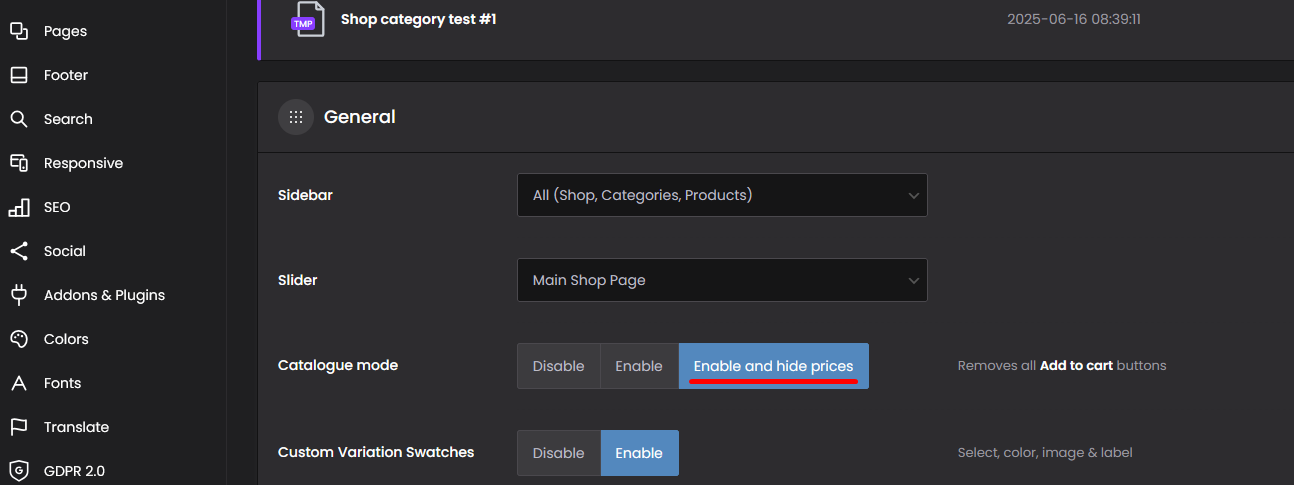Choose Enable and hide prices option
Screen dimensions: 1294x485
click(x=773, y=366)
